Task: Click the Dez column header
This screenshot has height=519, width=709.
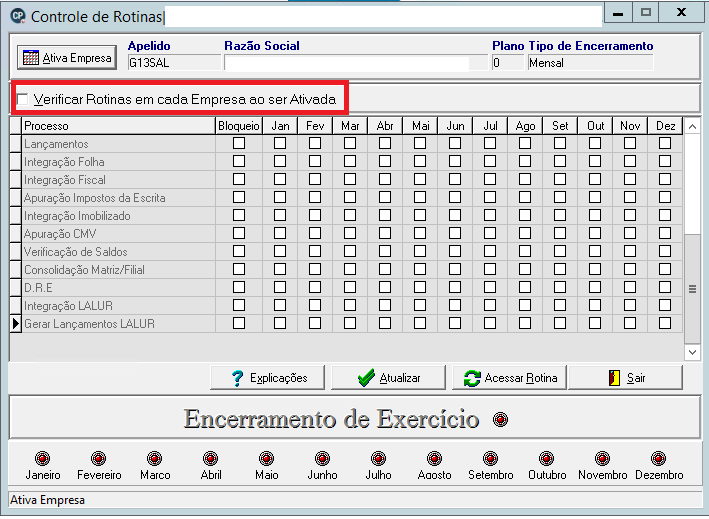Action: (x=665, y=126)
